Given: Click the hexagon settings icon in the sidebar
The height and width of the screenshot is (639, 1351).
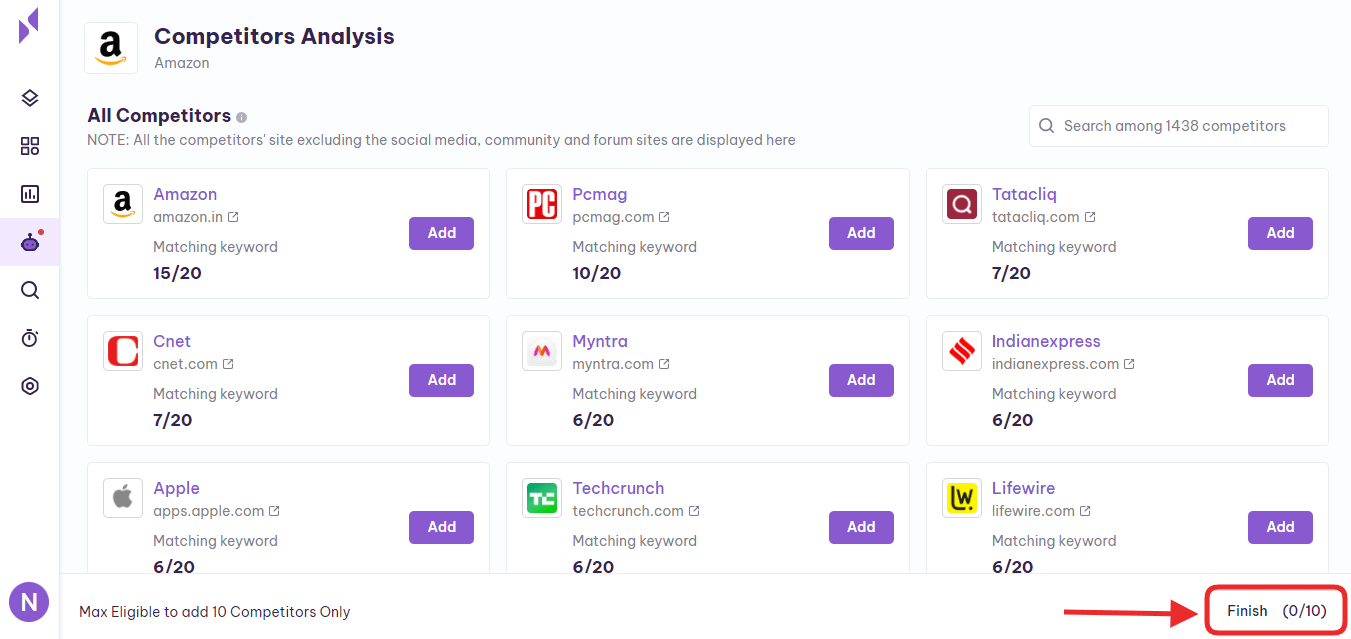Looking at the screenshot, I should 30,386.
